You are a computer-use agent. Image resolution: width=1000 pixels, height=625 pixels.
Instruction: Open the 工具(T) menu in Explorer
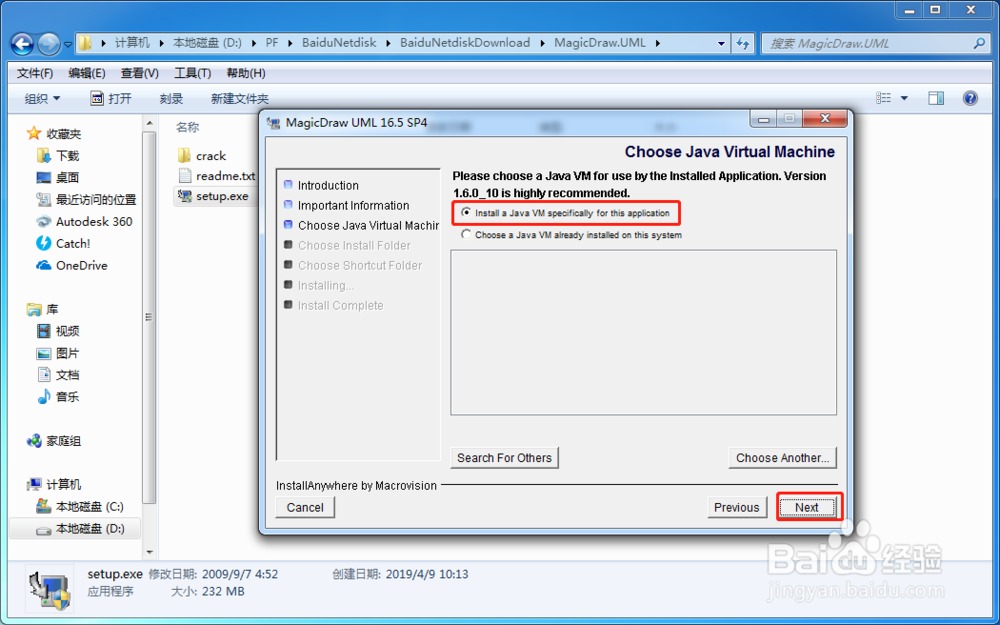[193, 73]
